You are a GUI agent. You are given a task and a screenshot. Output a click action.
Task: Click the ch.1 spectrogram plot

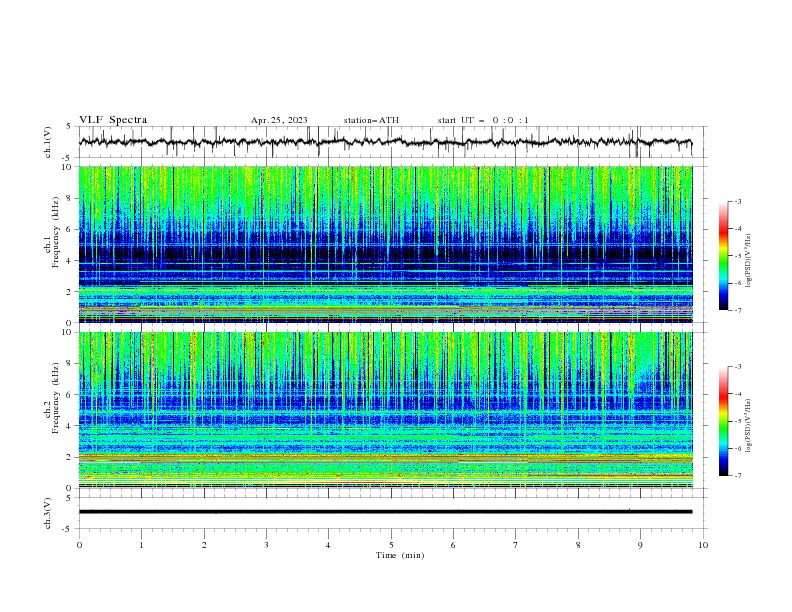(x=385, y=244)
